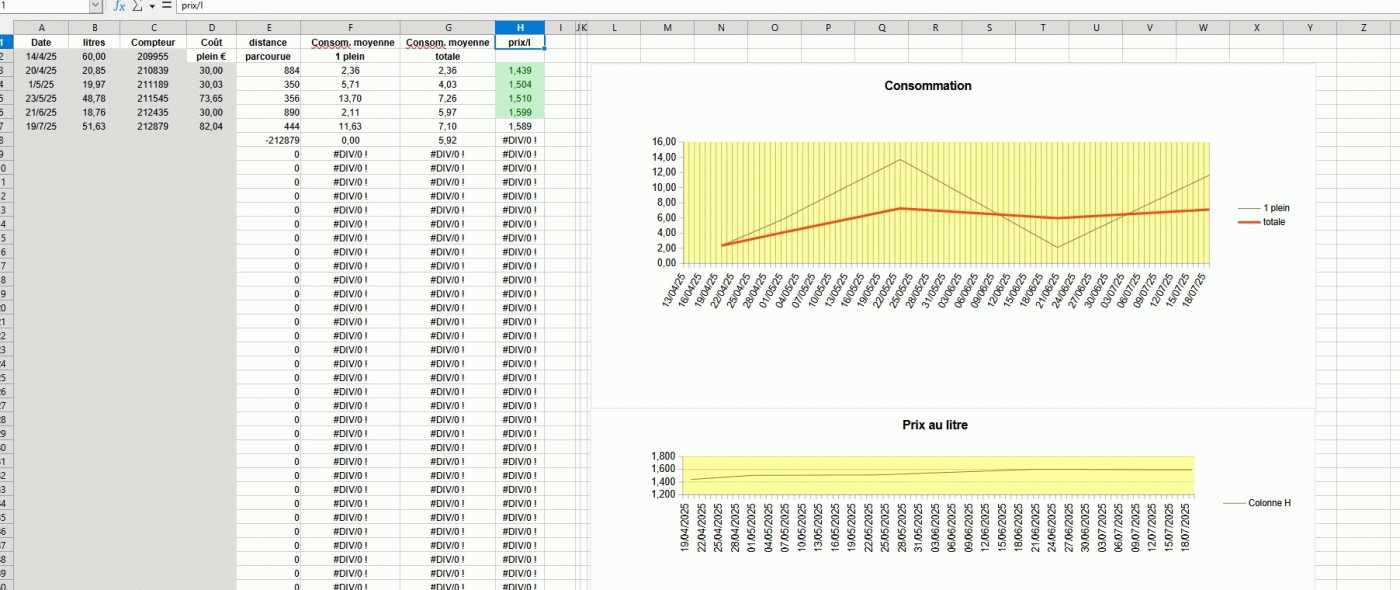
Task: Select the 'Prix au litre' chart title
Action: coord(934,425)
